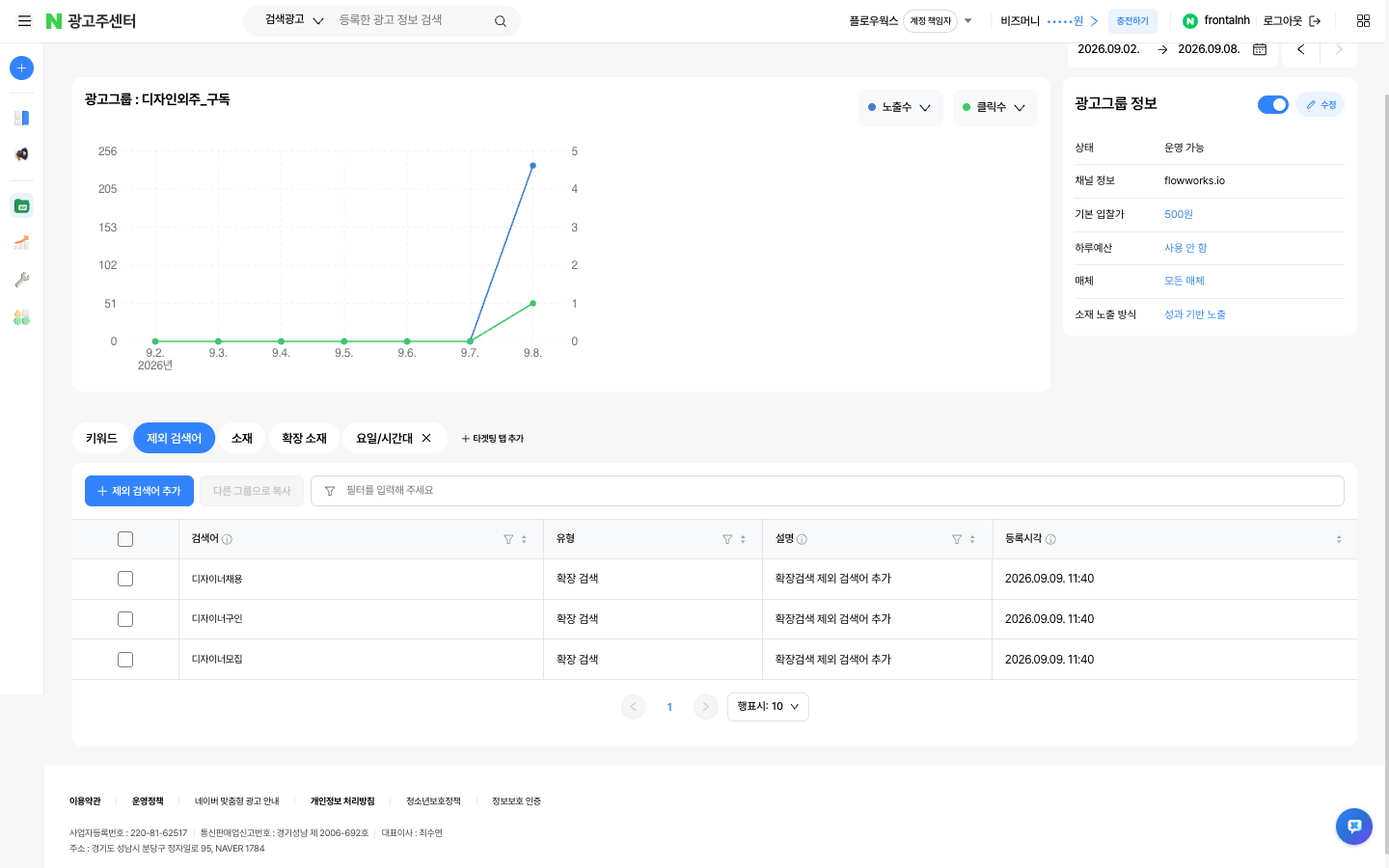This screenshot has width=1389, height=868.
Task: Open the 클릭수 metric dropdown
Action: [x=994, y=107]
